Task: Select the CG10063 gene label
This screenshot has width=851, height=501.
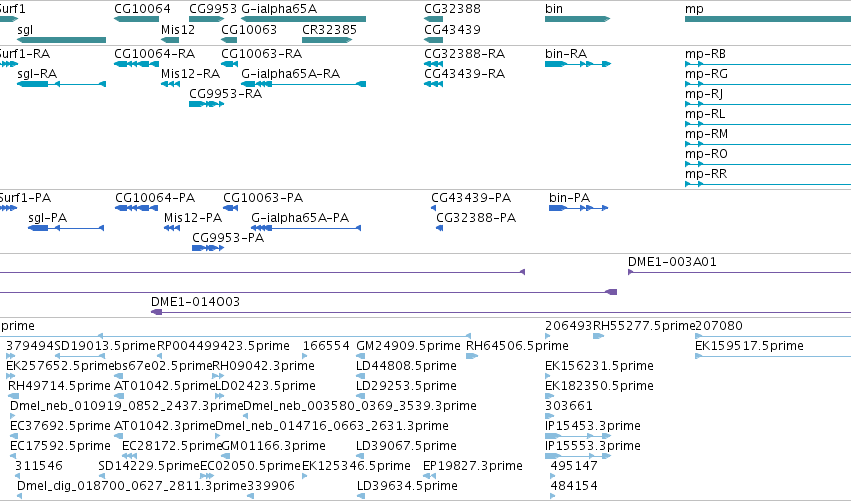Action: click(249, 29)
